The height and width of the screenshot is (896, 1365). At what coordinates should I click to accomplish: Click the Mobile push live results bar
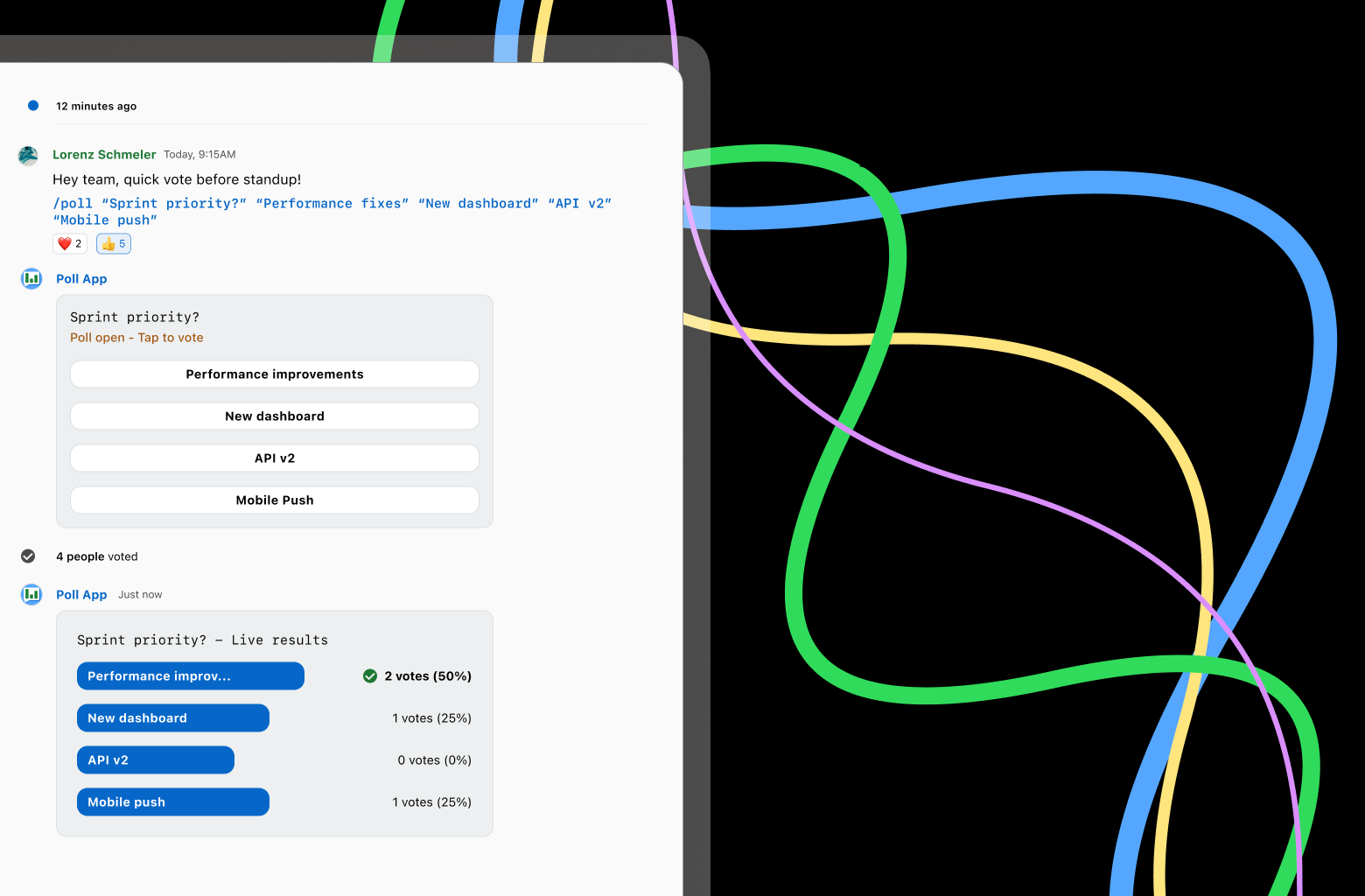click(173, 802)
